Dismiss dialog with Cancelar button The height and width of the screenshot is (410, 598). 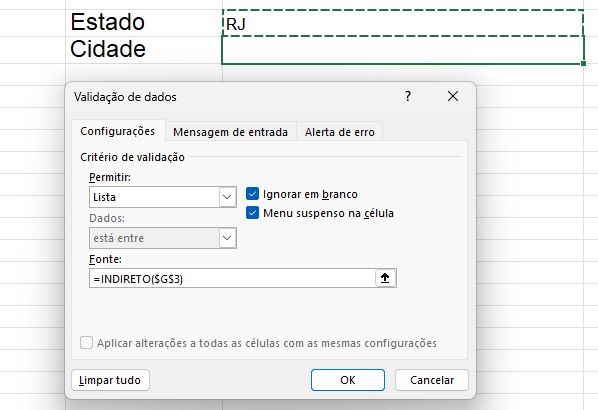click(x=432, y=380)
